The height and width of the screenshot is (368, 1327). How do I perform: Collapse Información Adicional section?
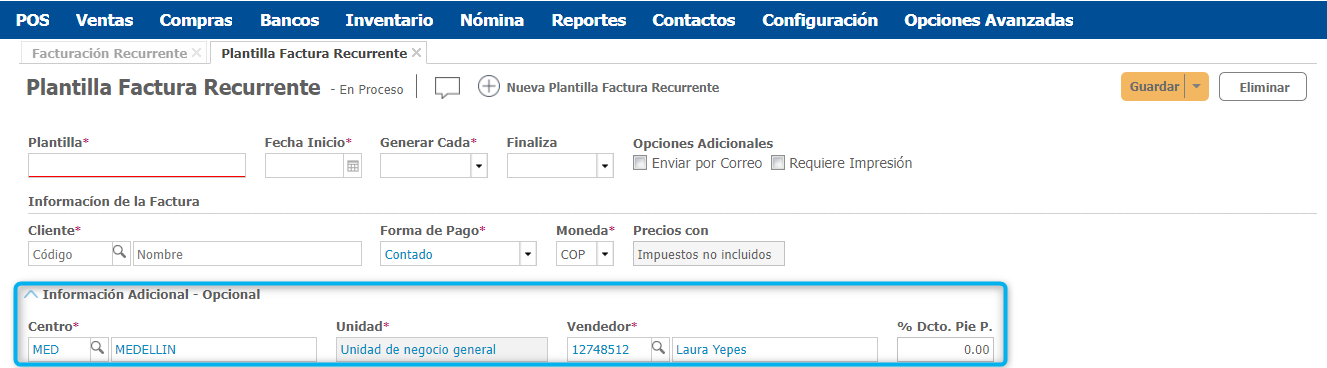(31, 294)
